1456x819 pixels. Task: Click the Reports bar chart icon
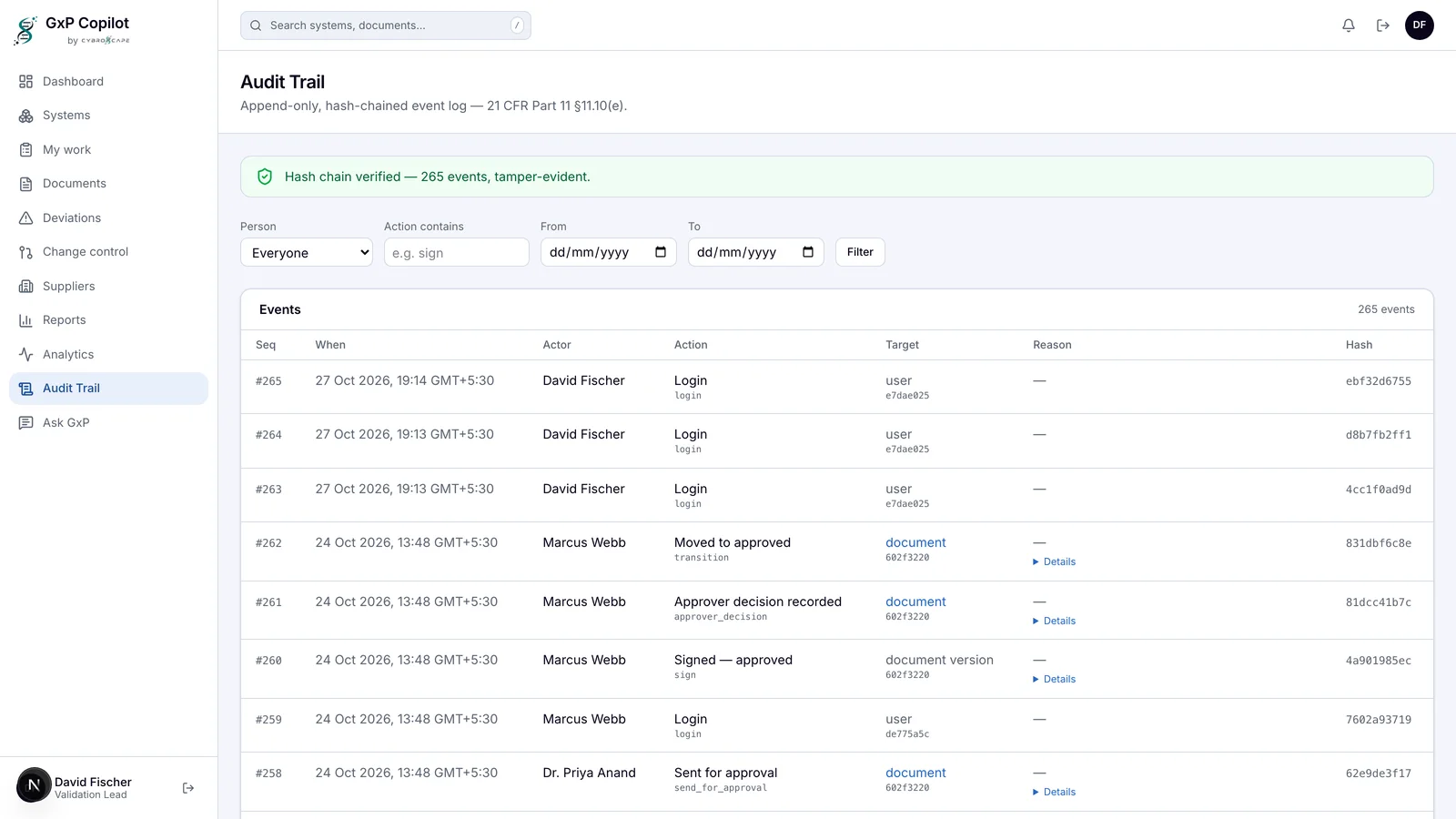click(25, 320)
